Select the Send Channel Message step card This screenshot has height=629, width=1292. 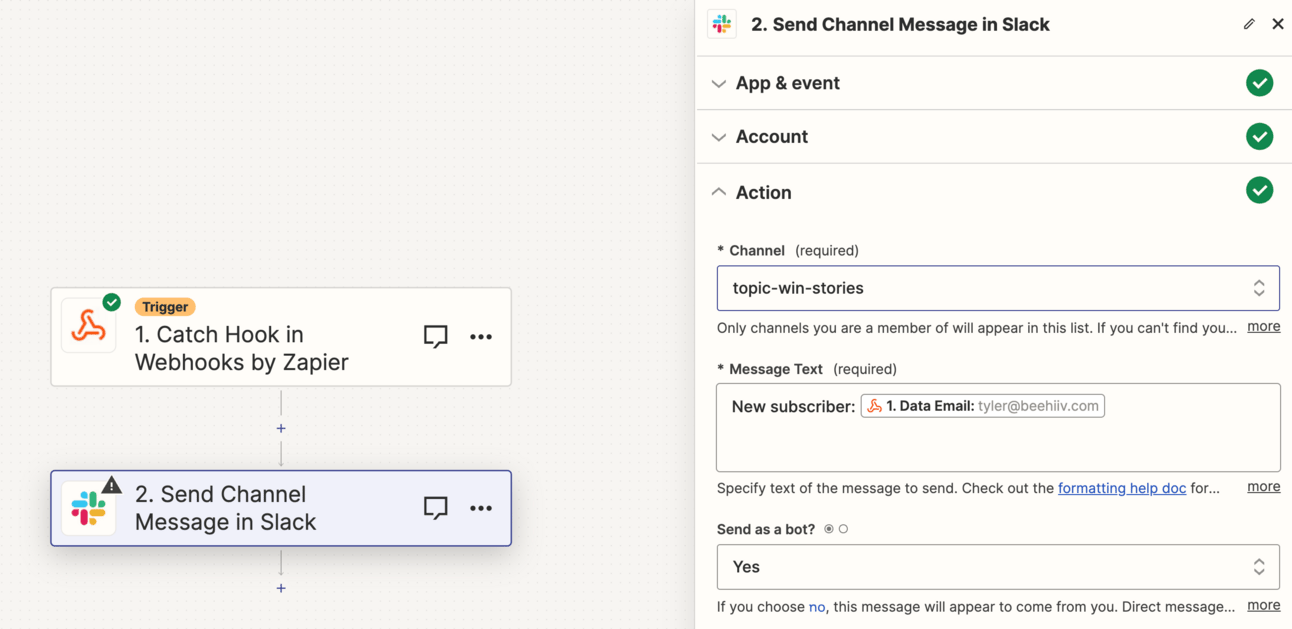pos(281,508)
